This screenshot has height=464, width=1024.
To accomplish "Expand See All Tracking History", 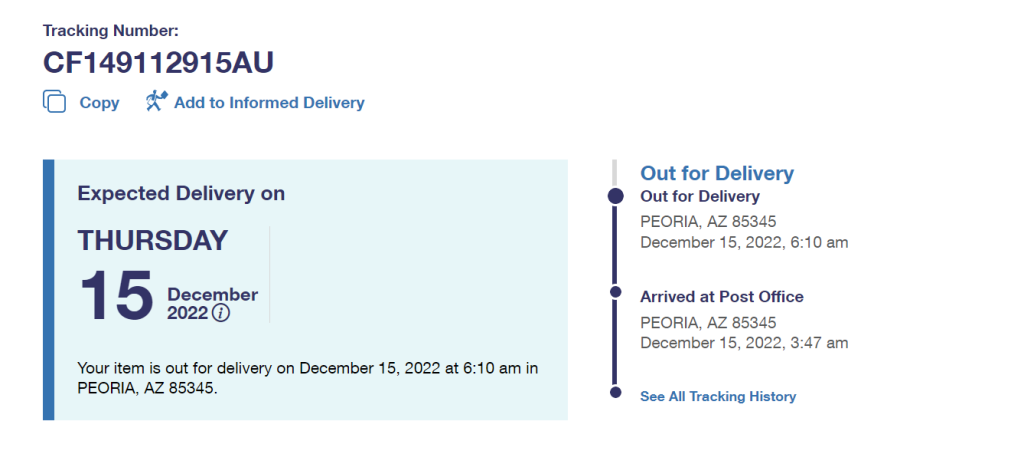I will [718, 397].
